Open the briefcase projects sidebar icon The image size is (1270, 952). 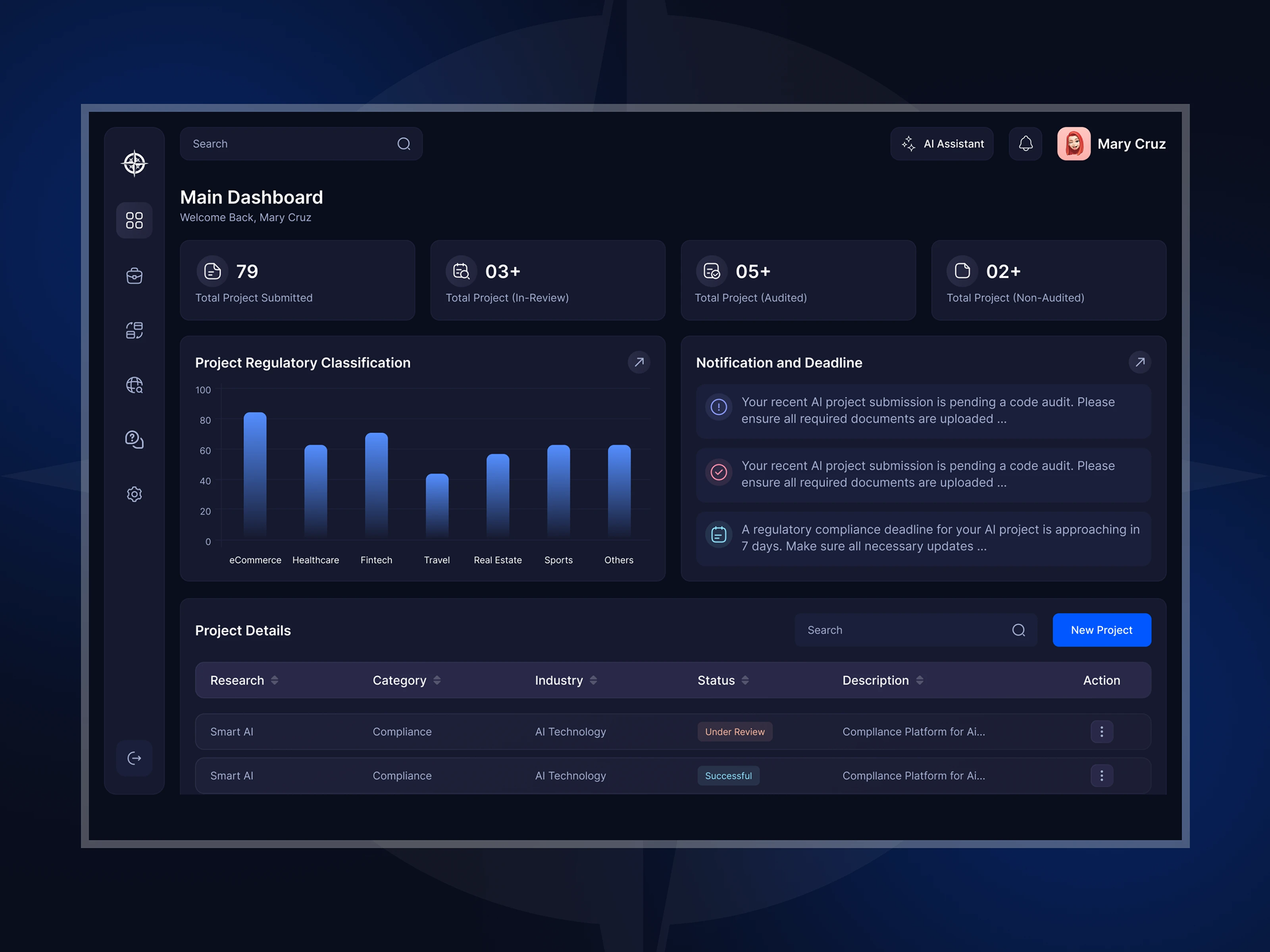(135, 276)
